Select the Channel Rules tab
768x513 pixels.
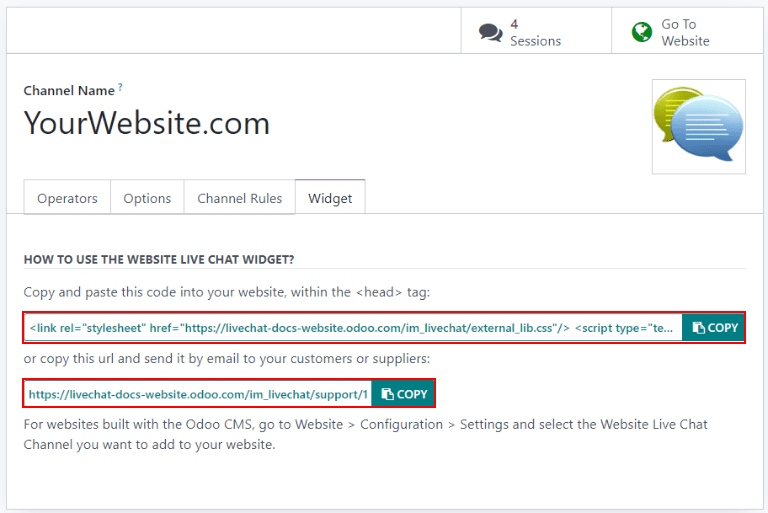[x=239, y=198]
